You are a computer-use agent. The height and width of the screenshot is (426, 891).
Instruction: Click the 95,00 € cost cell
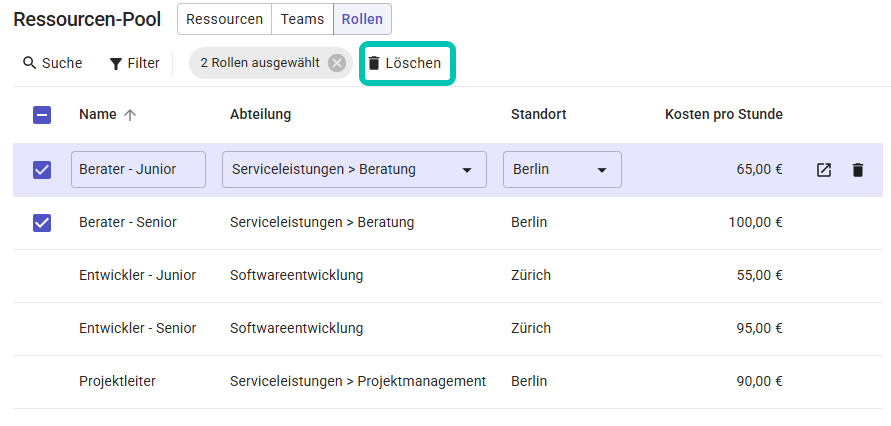759,328
